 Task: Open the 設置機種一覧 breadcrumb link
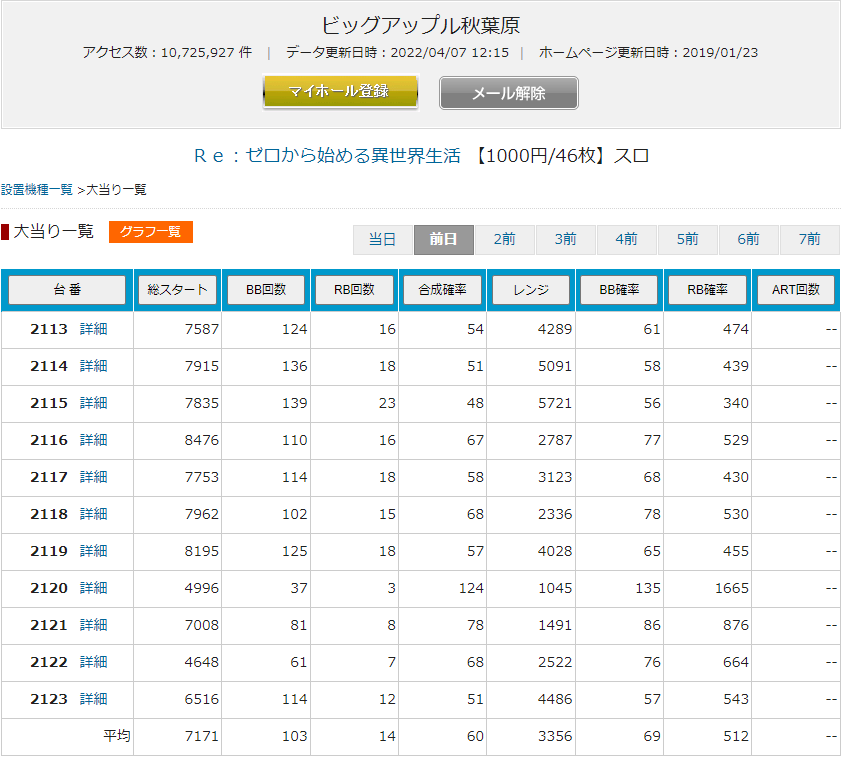[37, 189]
